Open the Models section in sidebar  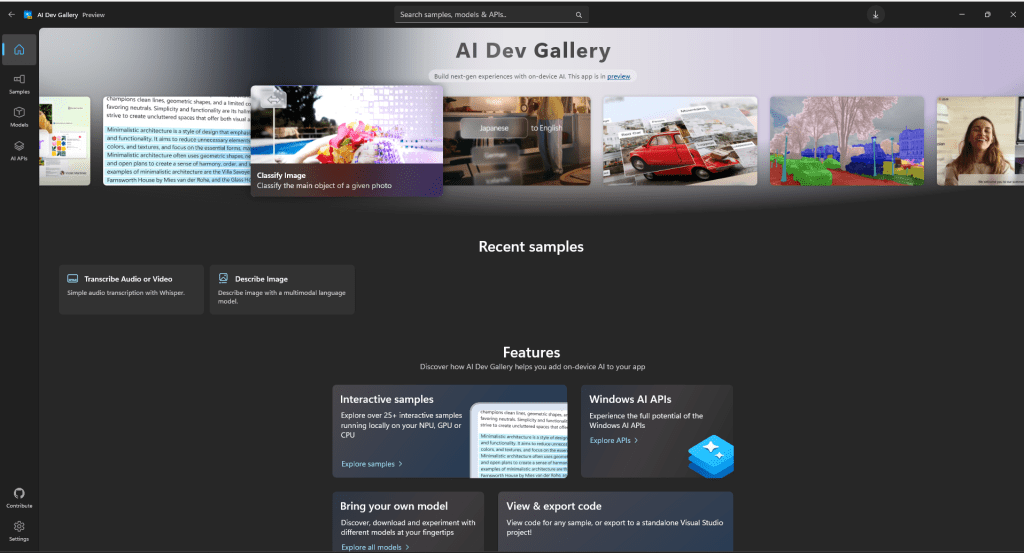pyautogui.click(x=19, y=116)
